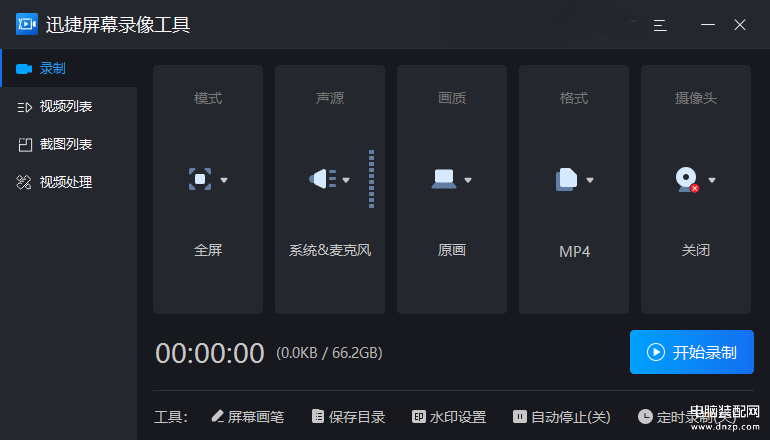Click the 原画 quality label
The height and width of the screenshot is (440, 770).
(x=452, y=250)
